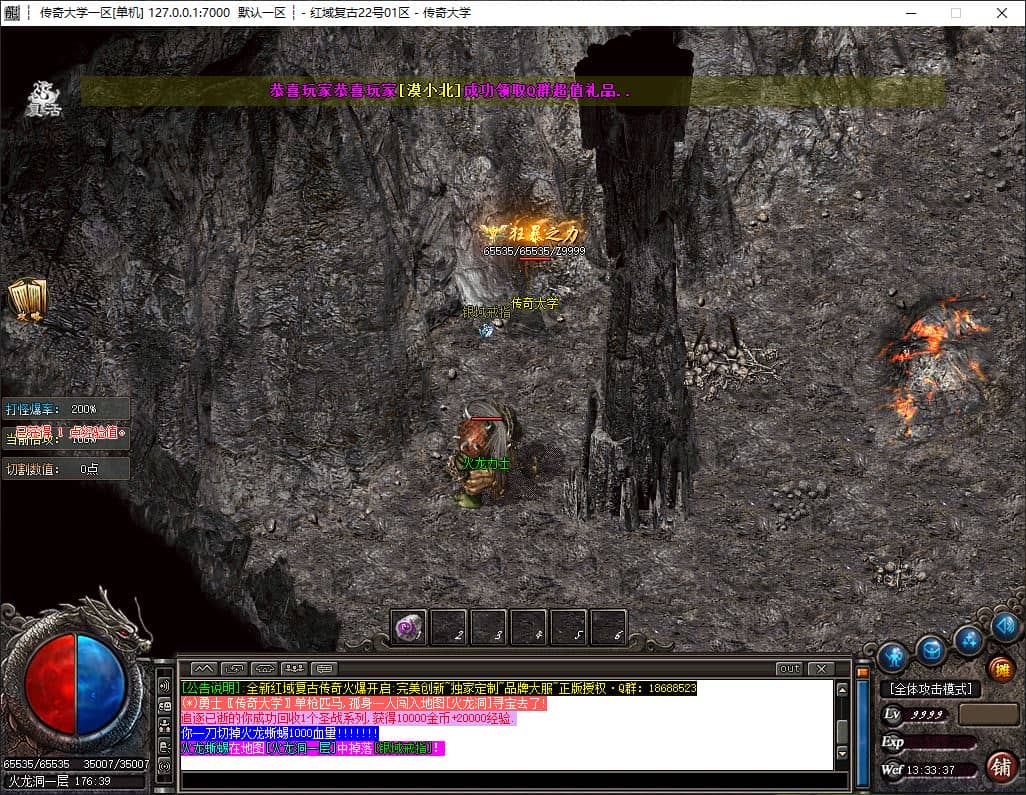
Task: Select empty quick slot 6
Action: pos(609,628)
